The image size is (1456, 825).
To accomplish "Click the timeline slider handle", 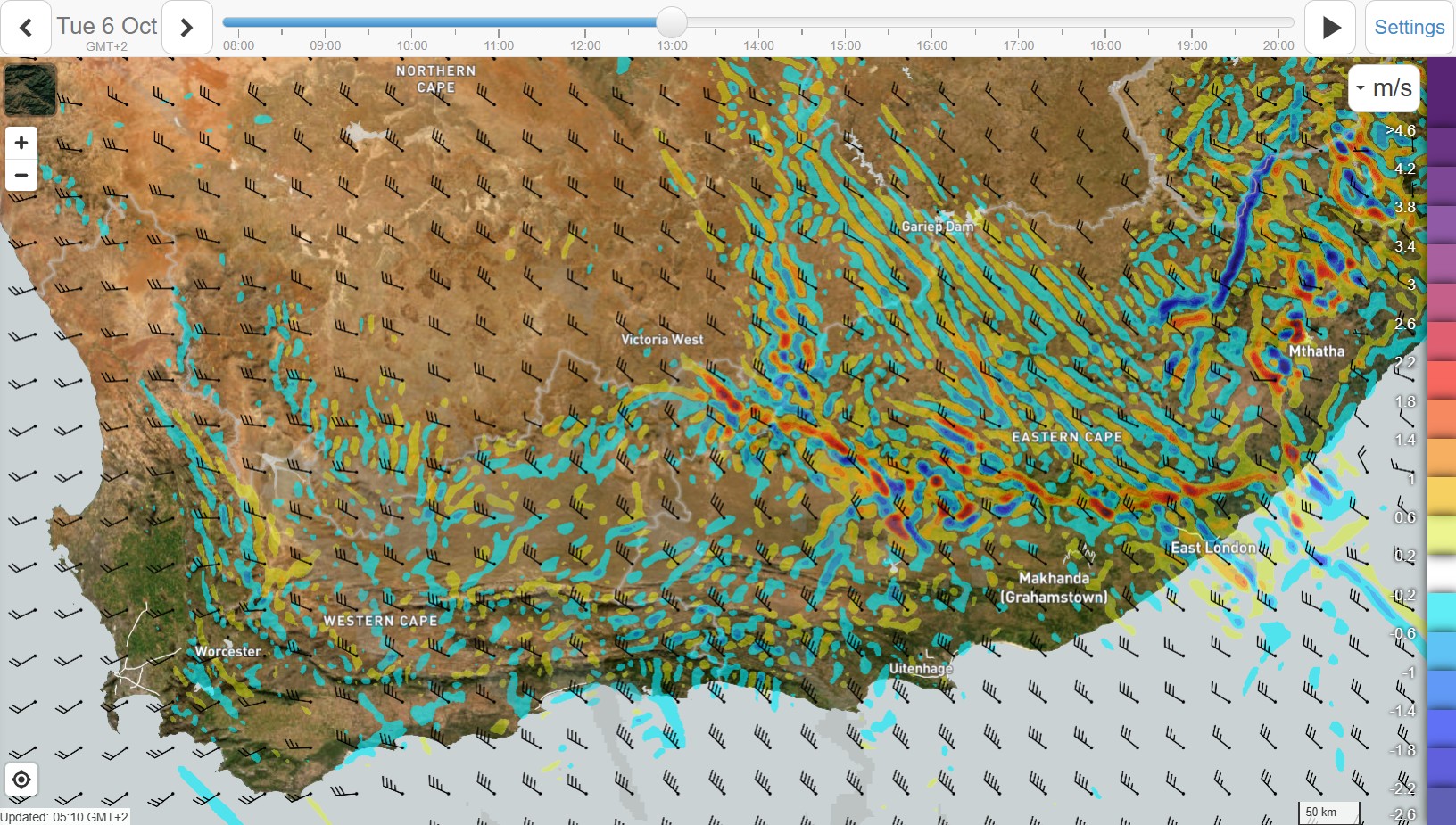I will point(671,22).
